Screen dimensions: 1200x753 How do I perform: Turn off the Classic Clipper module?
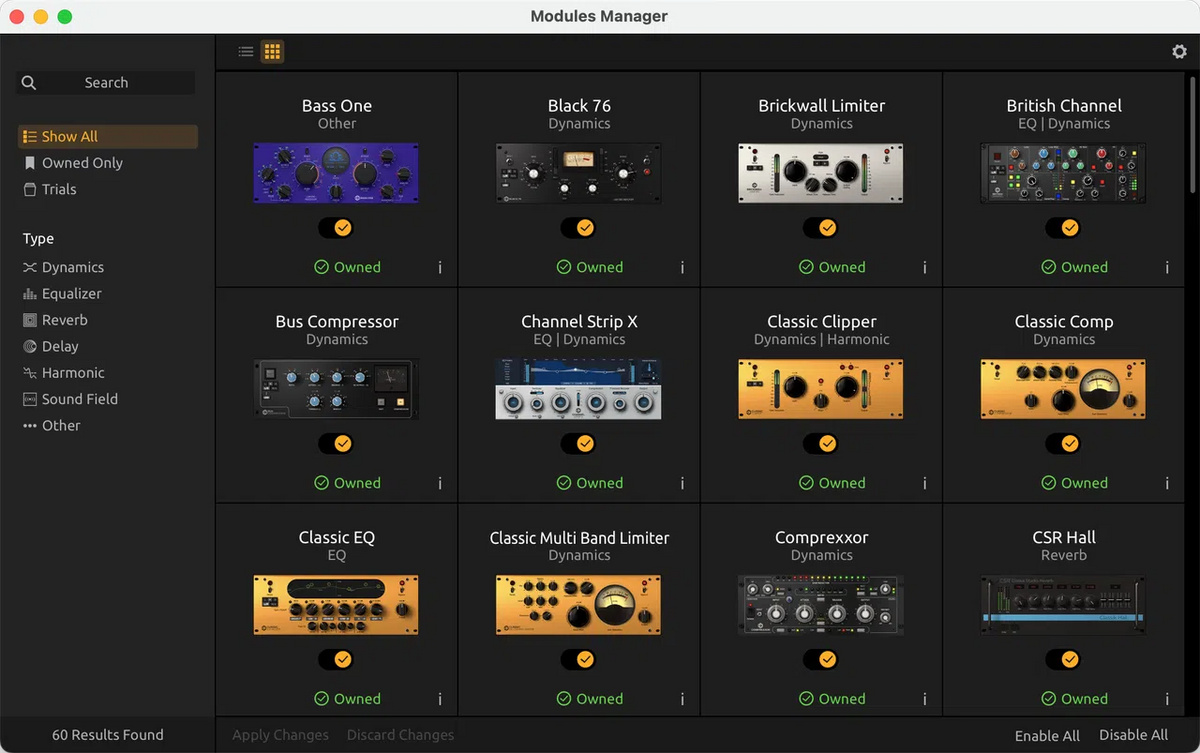[x=821, y=443]
